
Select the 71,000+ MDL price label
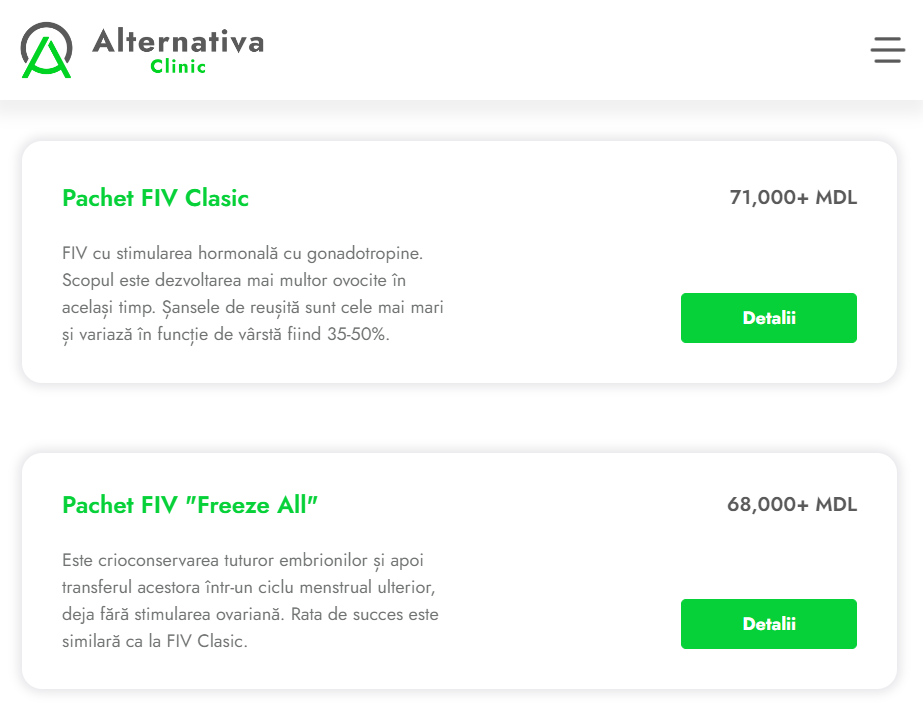point(793,198)
